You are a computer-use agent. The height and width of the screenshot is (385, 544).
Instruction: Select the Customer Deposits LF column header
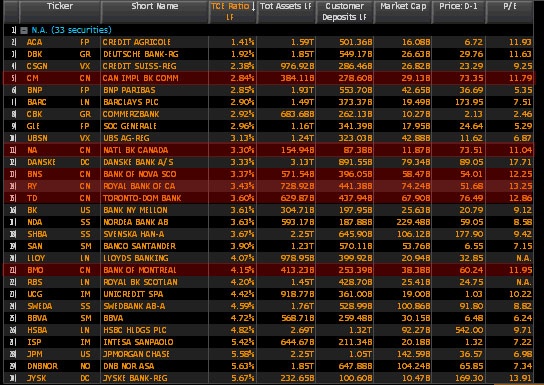[345, 11]
